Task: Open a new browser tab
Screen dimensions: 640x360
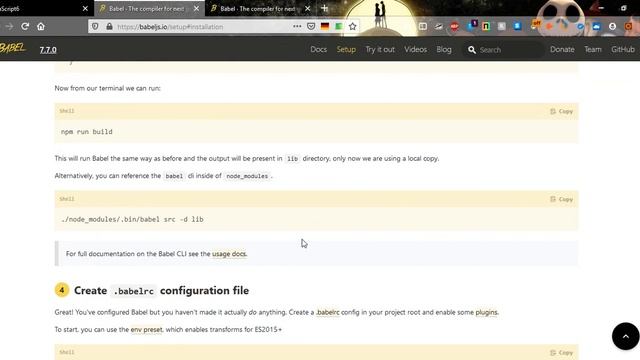Action: coord(324,8)
